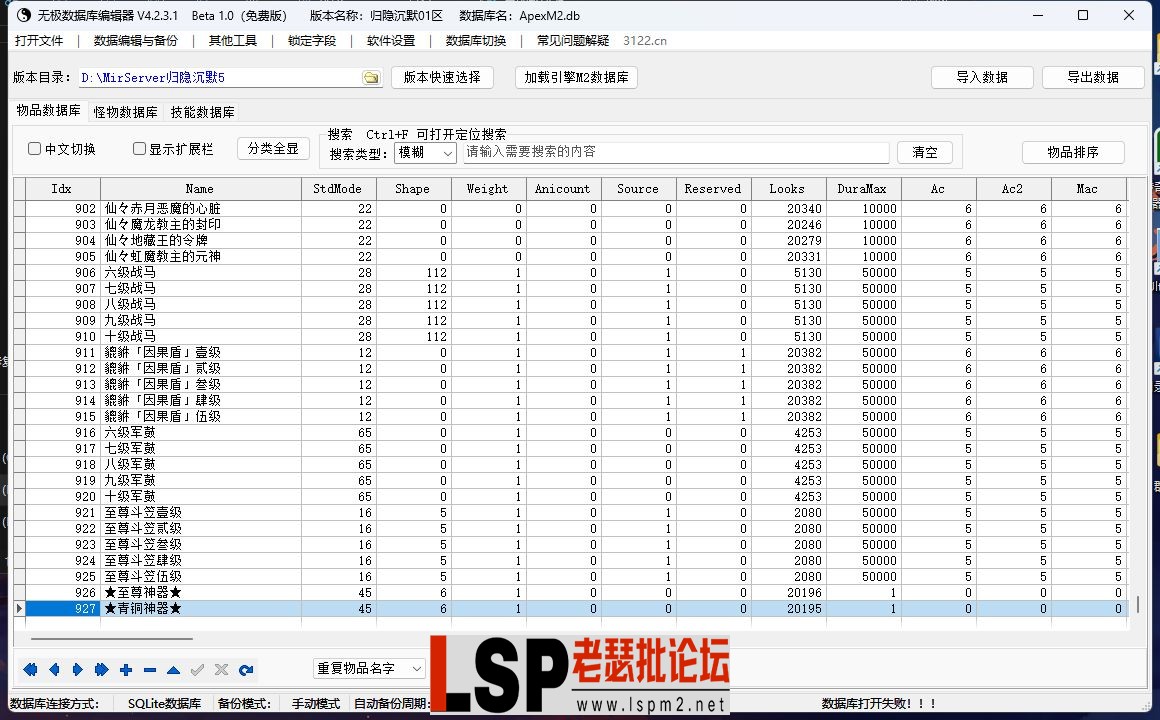Click the Anicount column header

click(562, 189)
